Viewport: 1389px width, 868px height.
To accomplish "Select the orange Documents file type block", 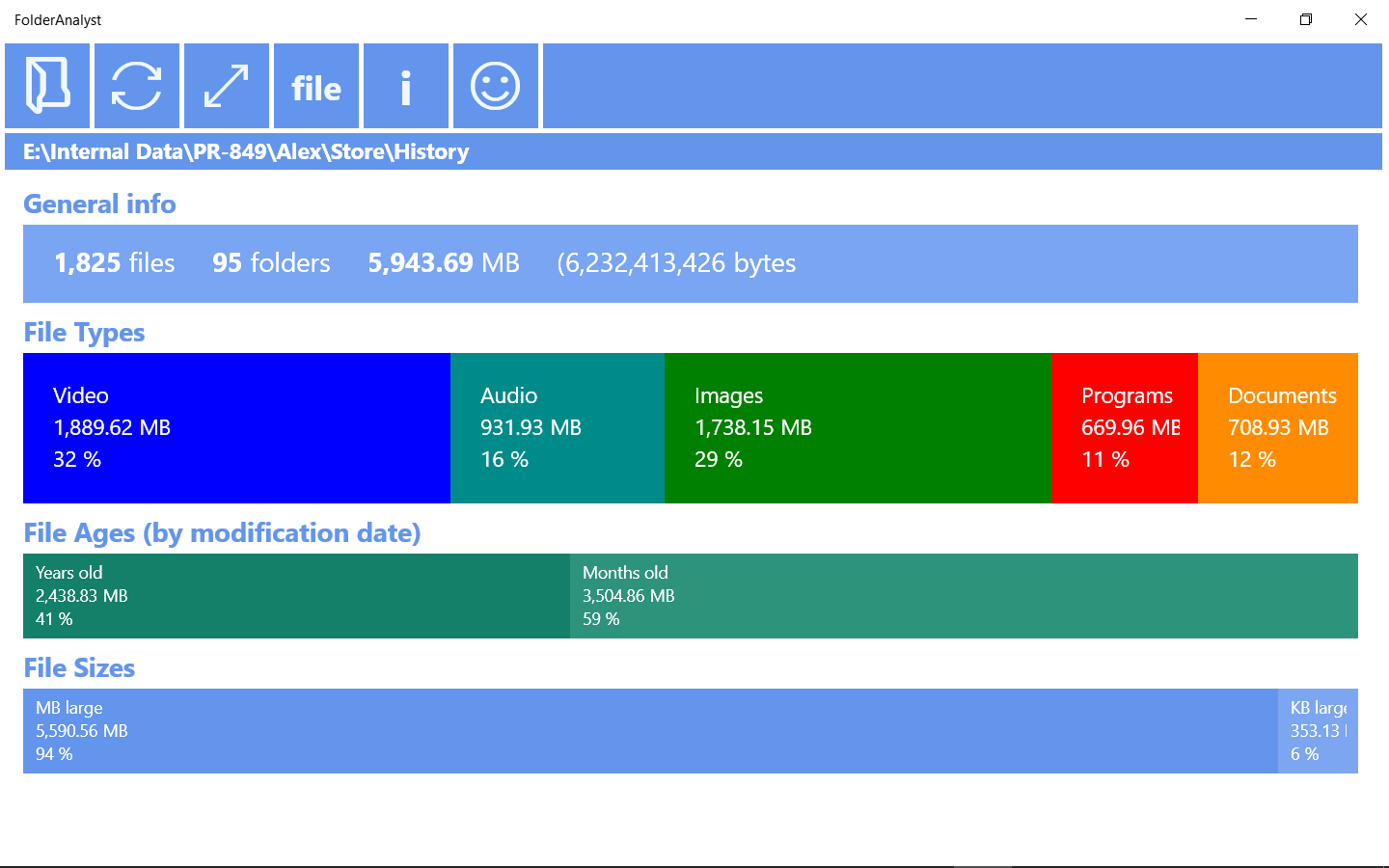I will pyautogui.click(x=1278, y=428).
